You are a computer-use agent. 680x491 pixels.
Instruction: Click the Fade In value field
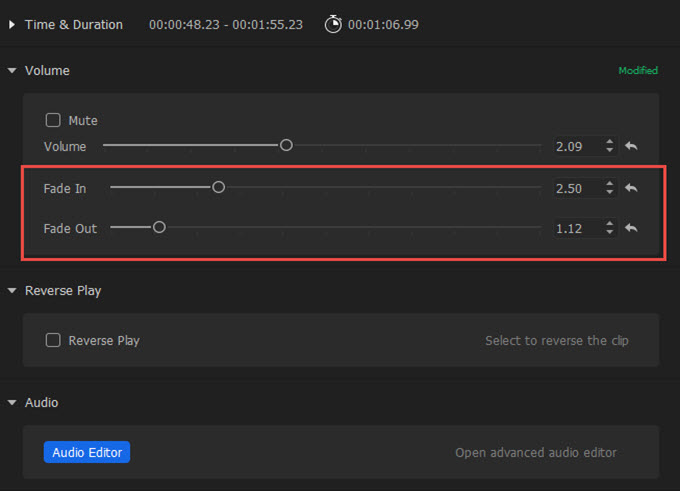(x=576, y=188)
